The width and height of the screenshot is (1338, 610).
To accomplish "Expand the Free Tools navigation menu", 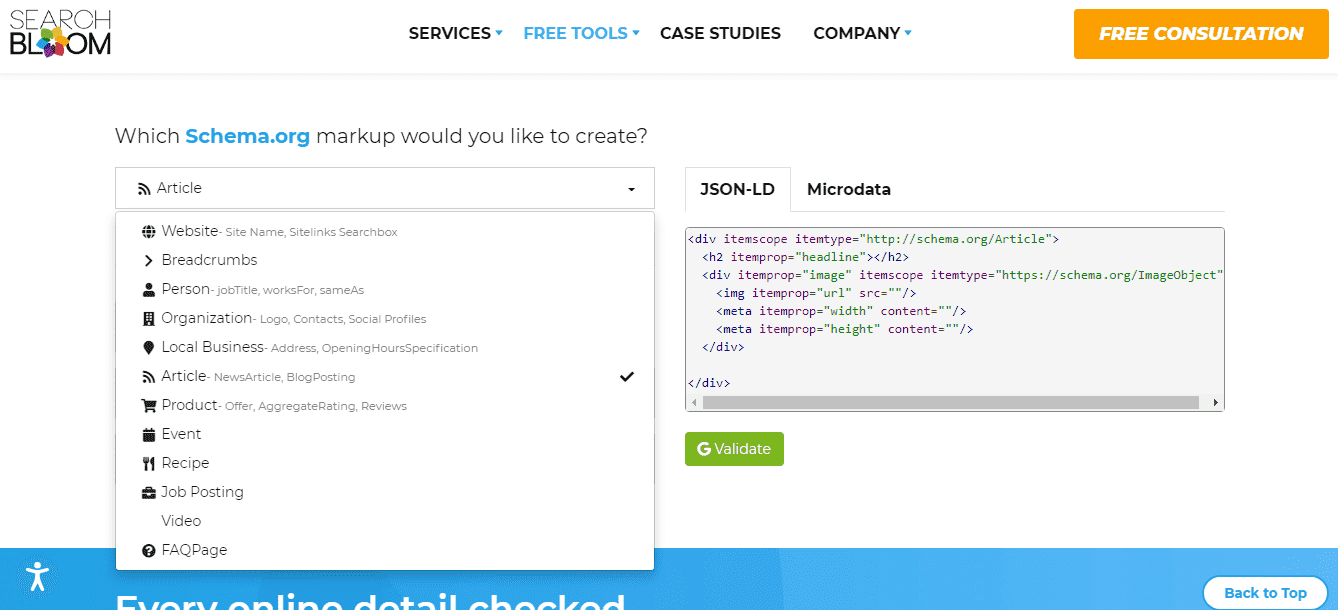I will (581, 33).
